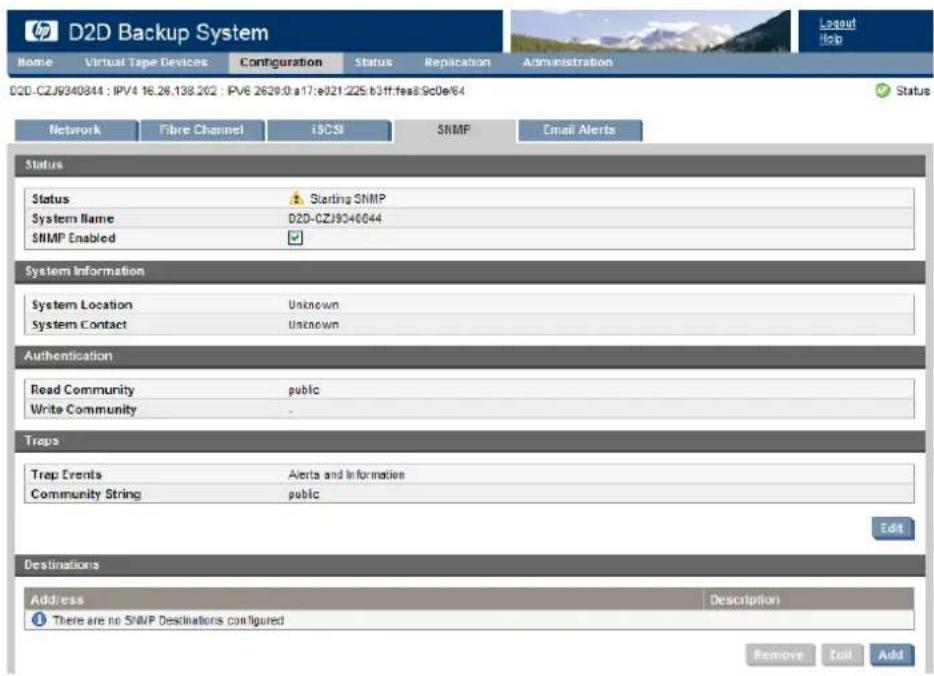934x676 pixels.
Task: Select the SNMP tab
Action: (454, 130)
